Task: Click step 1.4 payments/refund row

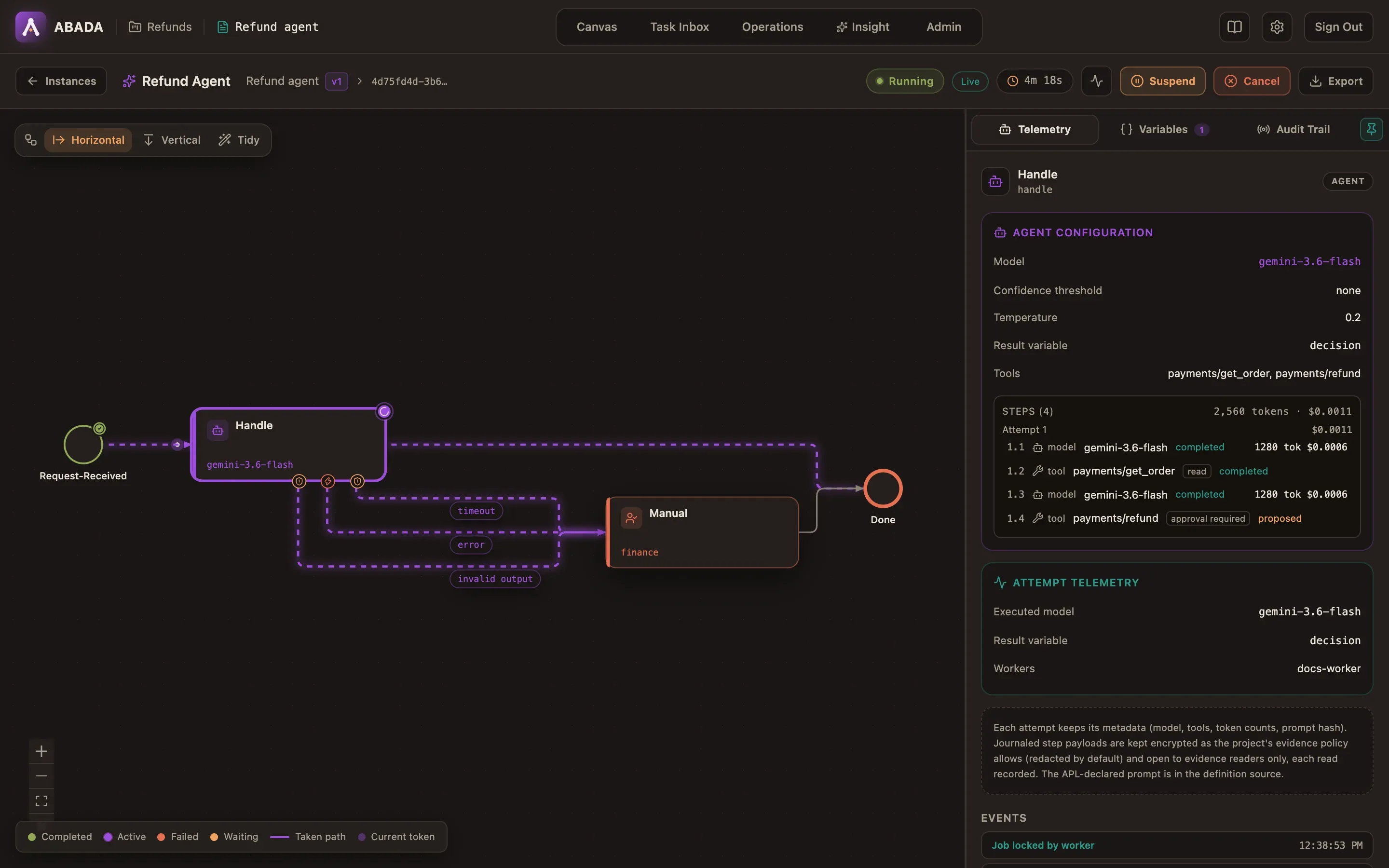Action: (1177, 518)
